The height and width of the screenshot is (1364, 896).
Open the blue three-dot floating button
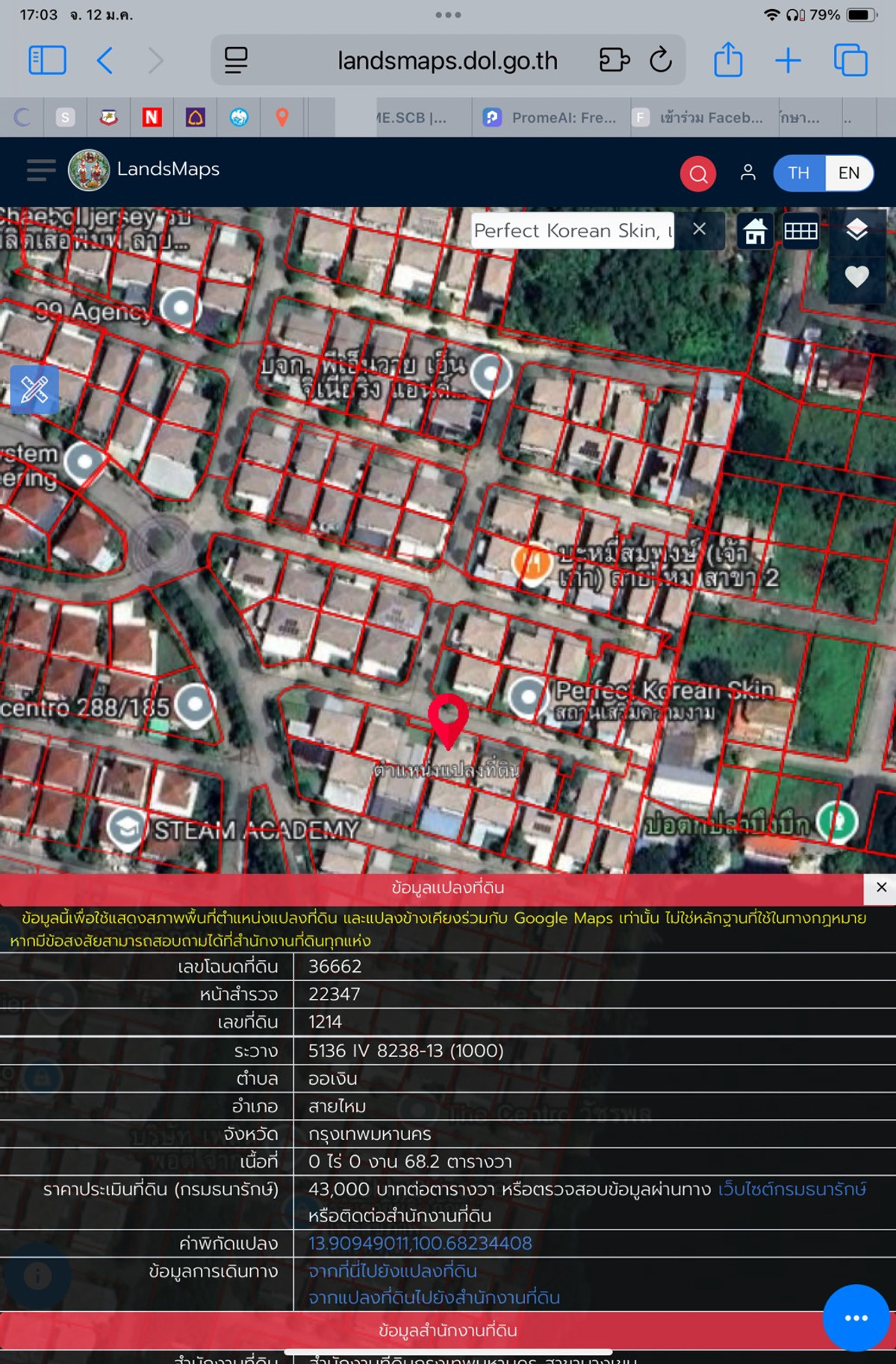pos(856,1318)
